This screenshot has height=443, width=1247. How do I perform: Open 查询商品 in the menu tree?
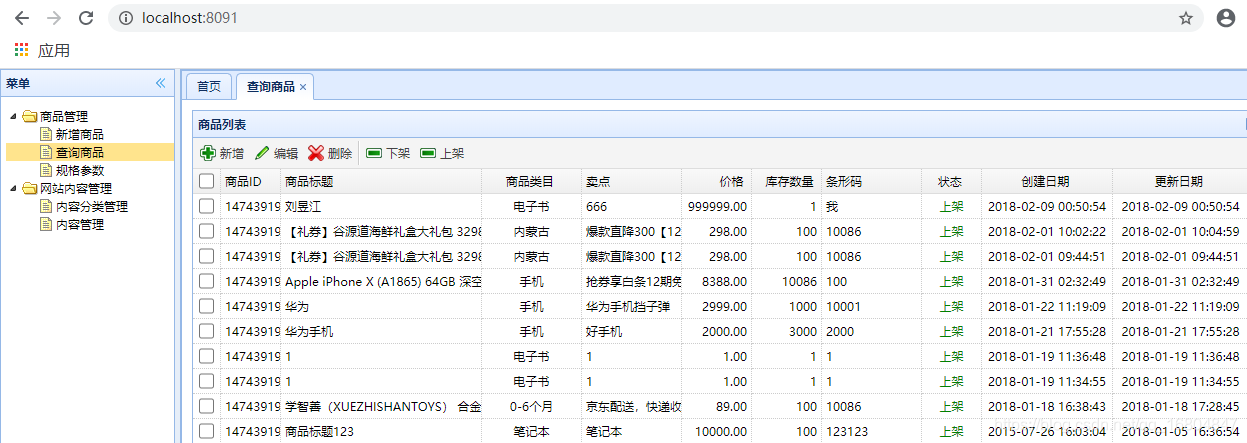[80, 152]
